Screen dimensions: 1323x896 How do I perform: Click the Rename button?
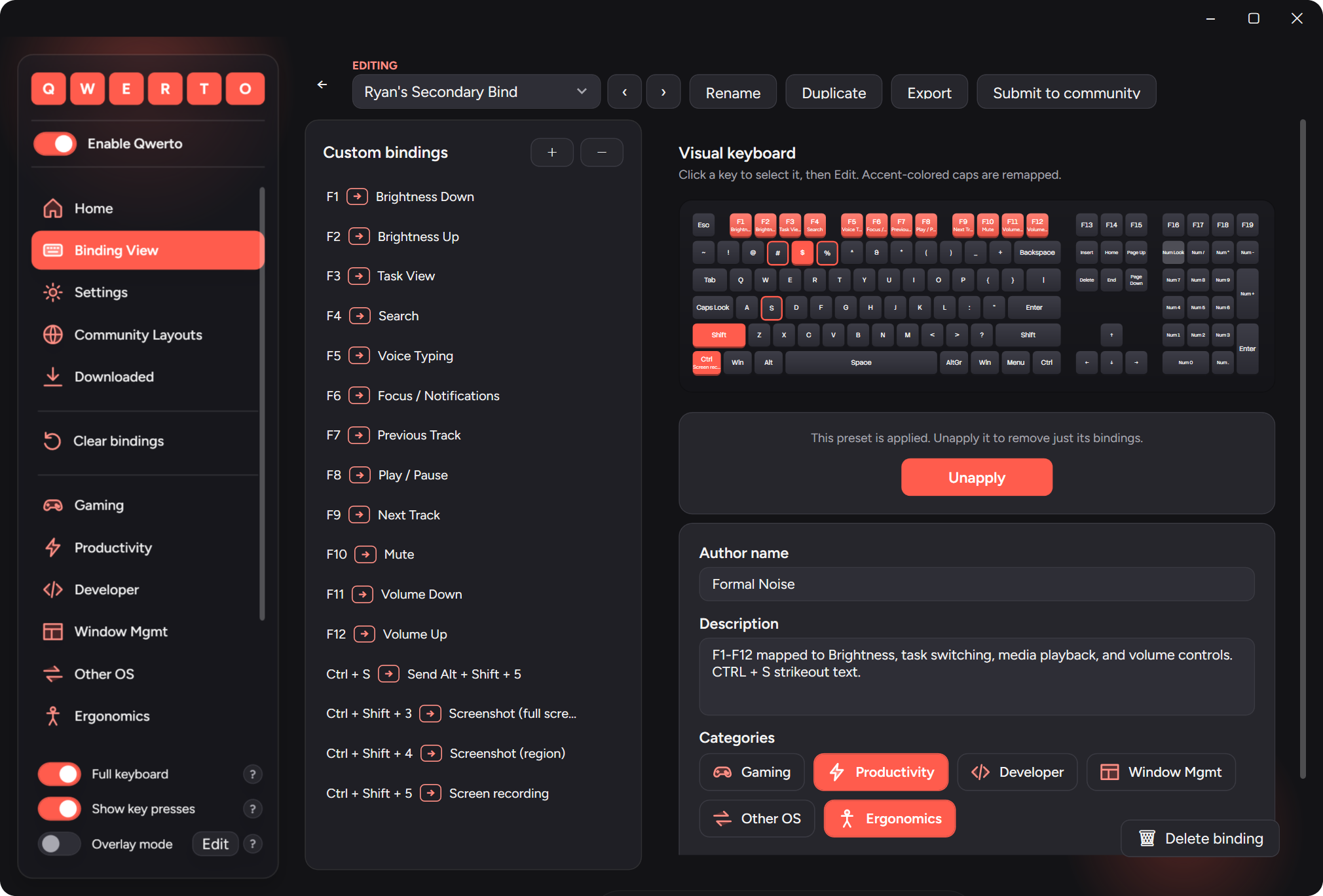[733, 92]
